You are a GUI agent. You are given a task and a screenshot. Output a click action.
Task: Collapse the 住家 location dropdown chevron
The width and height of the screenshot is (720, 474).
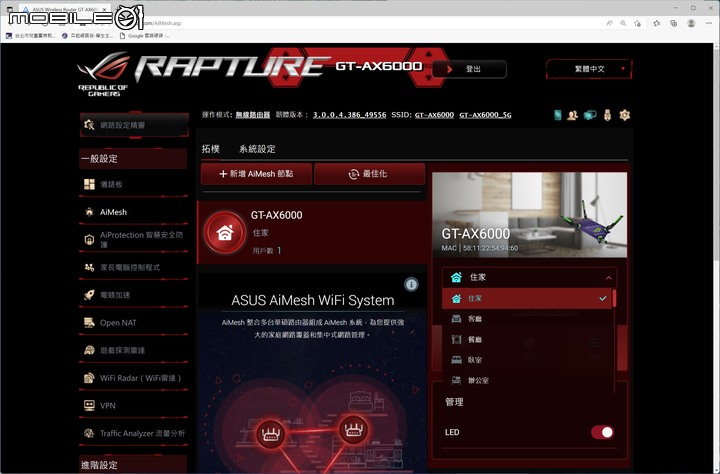point(608,277)
